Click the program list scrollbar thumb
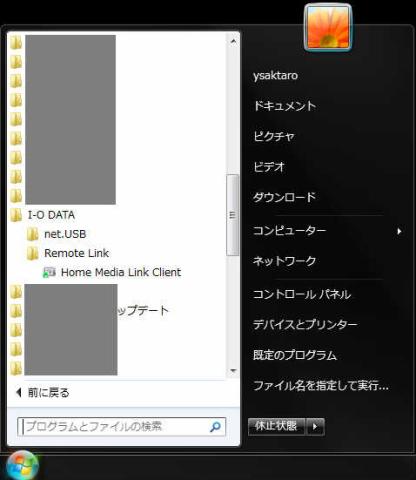Image resolution: width=416 pixels, height=480 pixels. click(233, 215)
